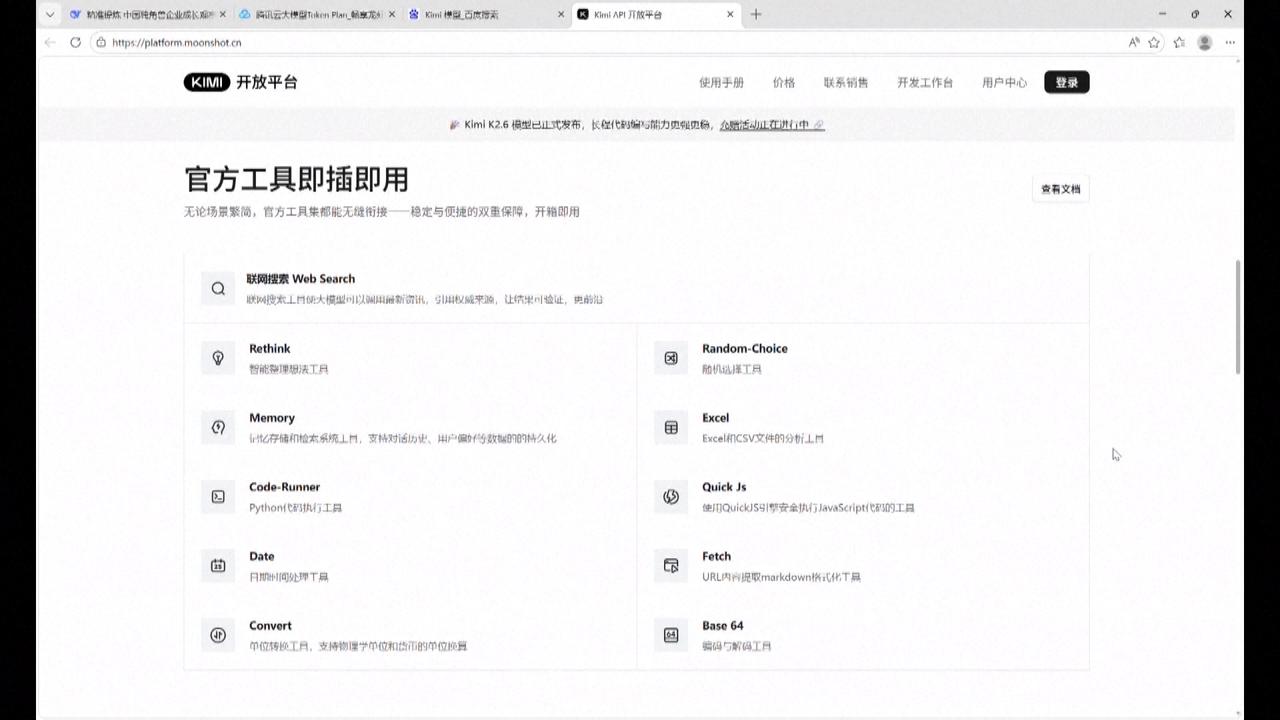Open 联系销售 in the navigation
The image size is (1280, 720).
846,82
